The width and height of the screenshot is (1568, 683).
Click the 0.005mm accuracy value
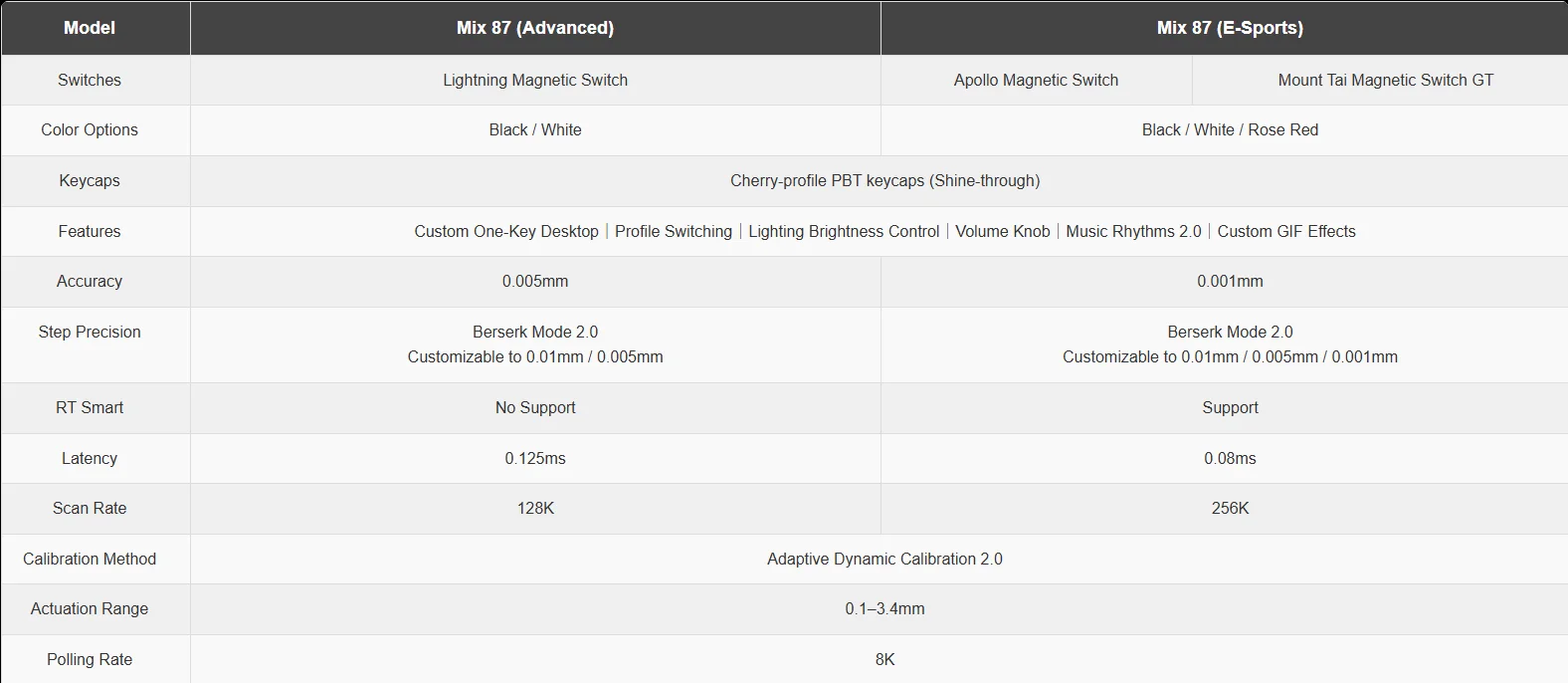point(535,281)
